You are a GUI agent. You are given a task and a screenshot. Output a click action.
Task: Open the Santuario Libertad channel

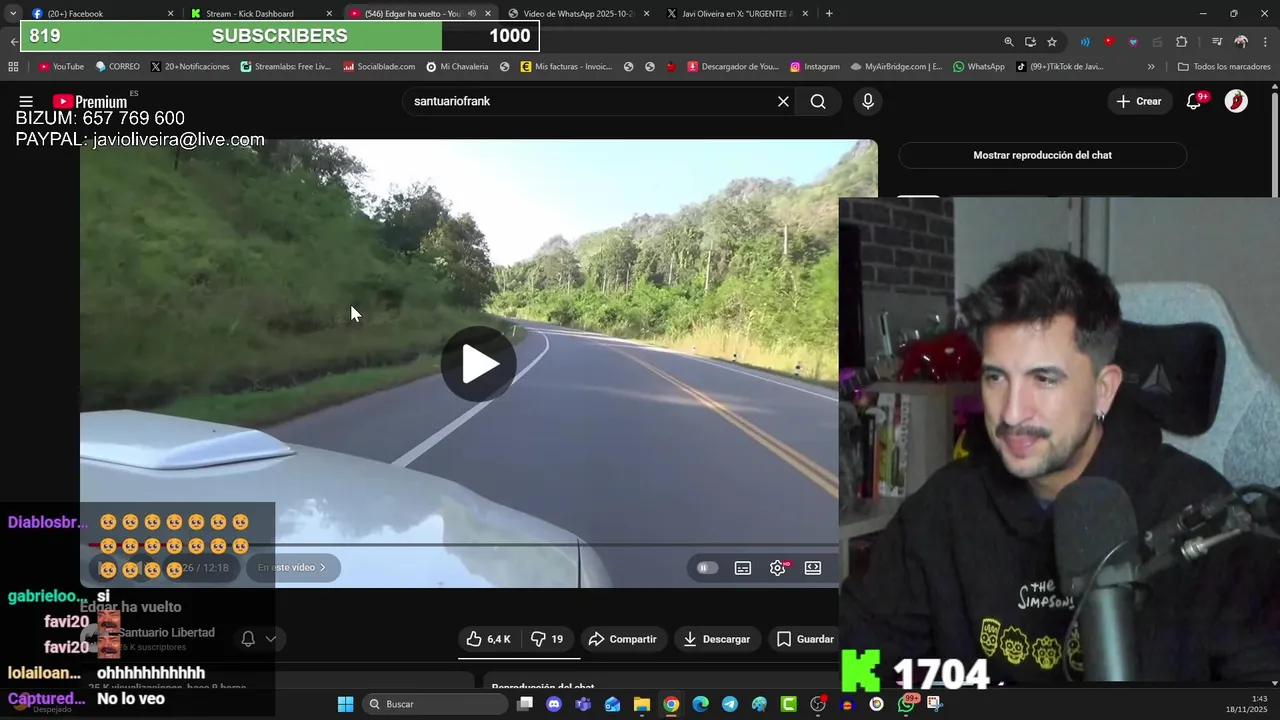[166, 633]
